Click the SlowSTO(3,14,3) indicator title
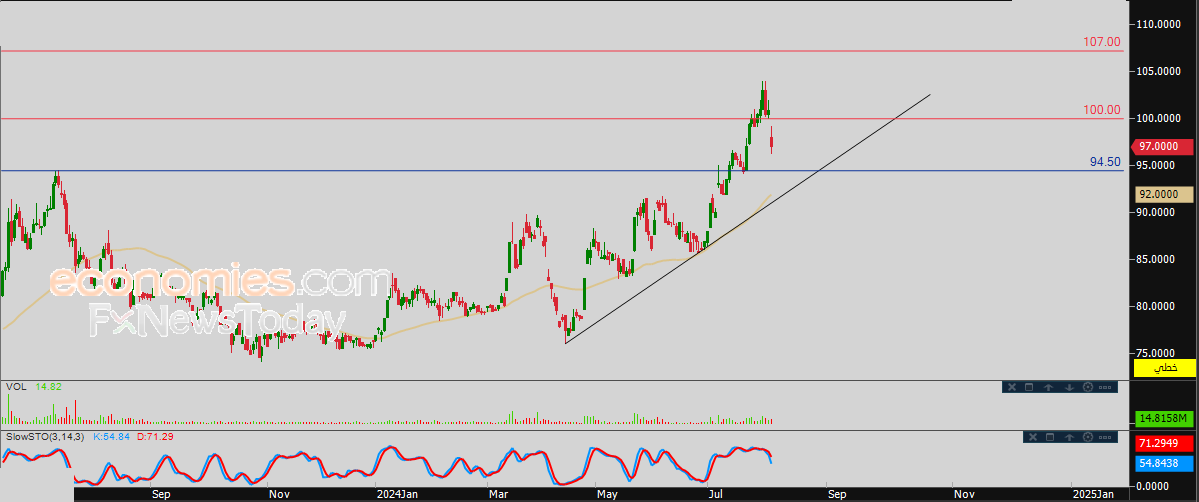1199x502 pixels. (x=46, y=436)
